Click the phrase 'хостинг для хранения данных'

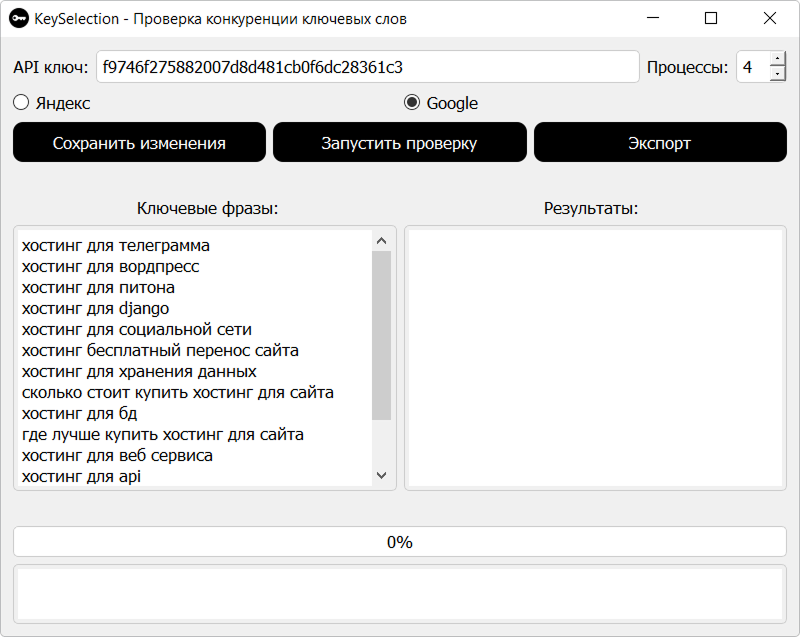[139, 371]
